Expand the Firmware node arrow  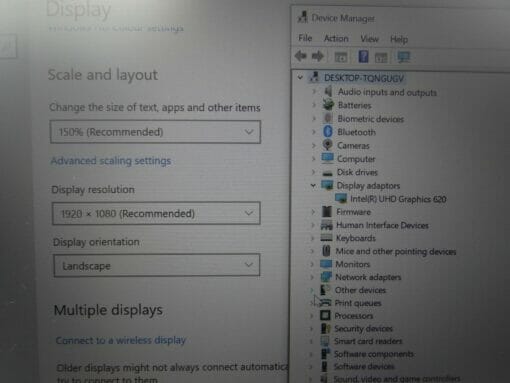pos(313,212)
